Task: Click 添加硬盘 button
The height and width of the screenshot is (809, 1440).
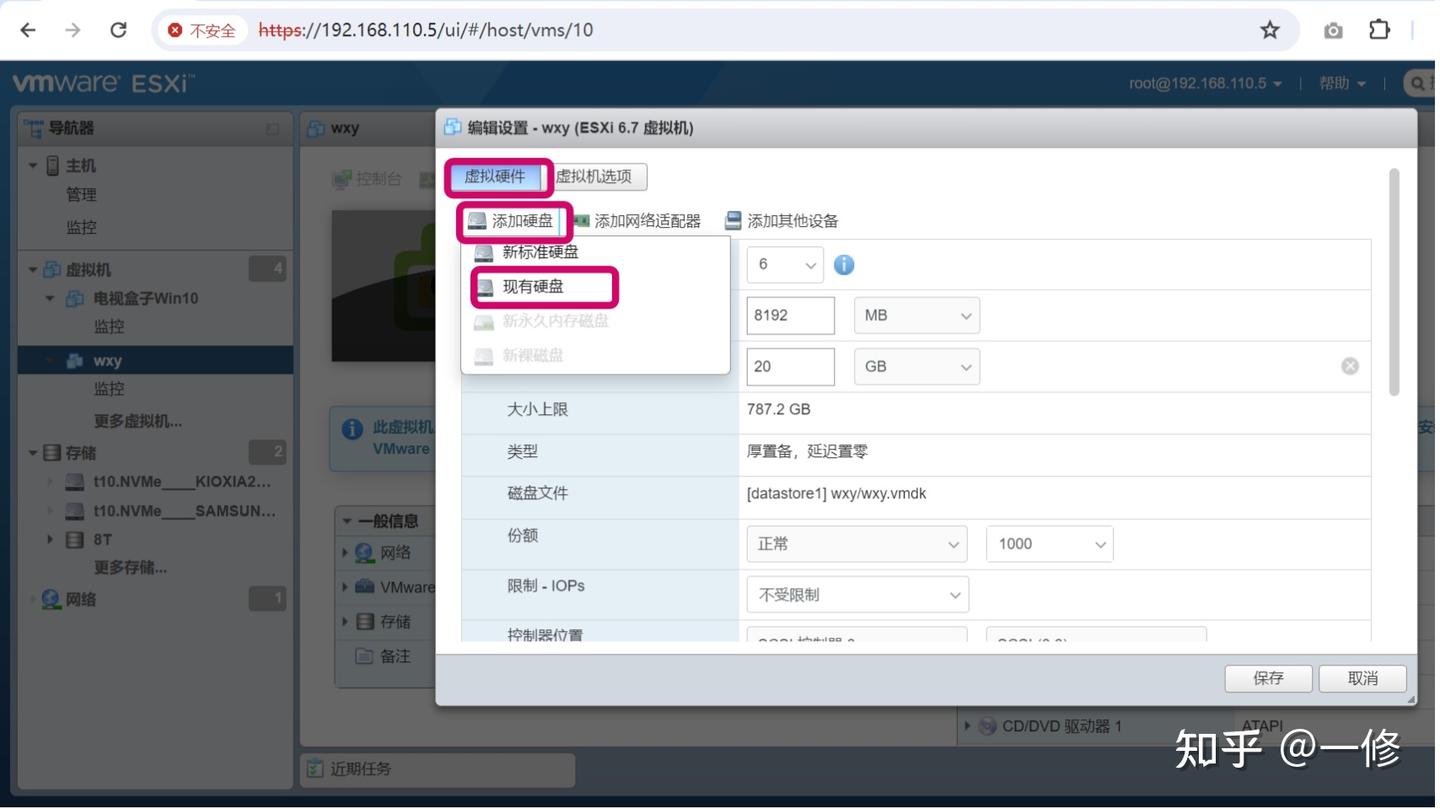Action: [x=511, y=221]
